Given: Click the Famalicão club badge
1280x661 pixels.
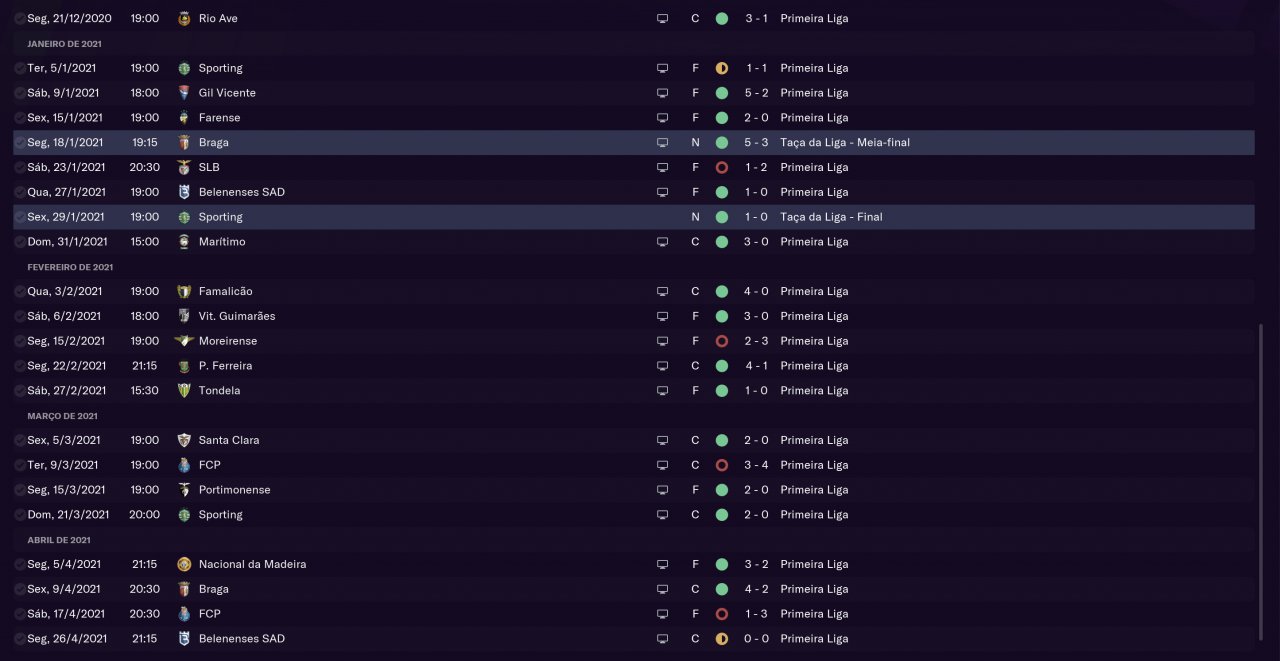Looking at the screenshot, I should coord(183,291).
